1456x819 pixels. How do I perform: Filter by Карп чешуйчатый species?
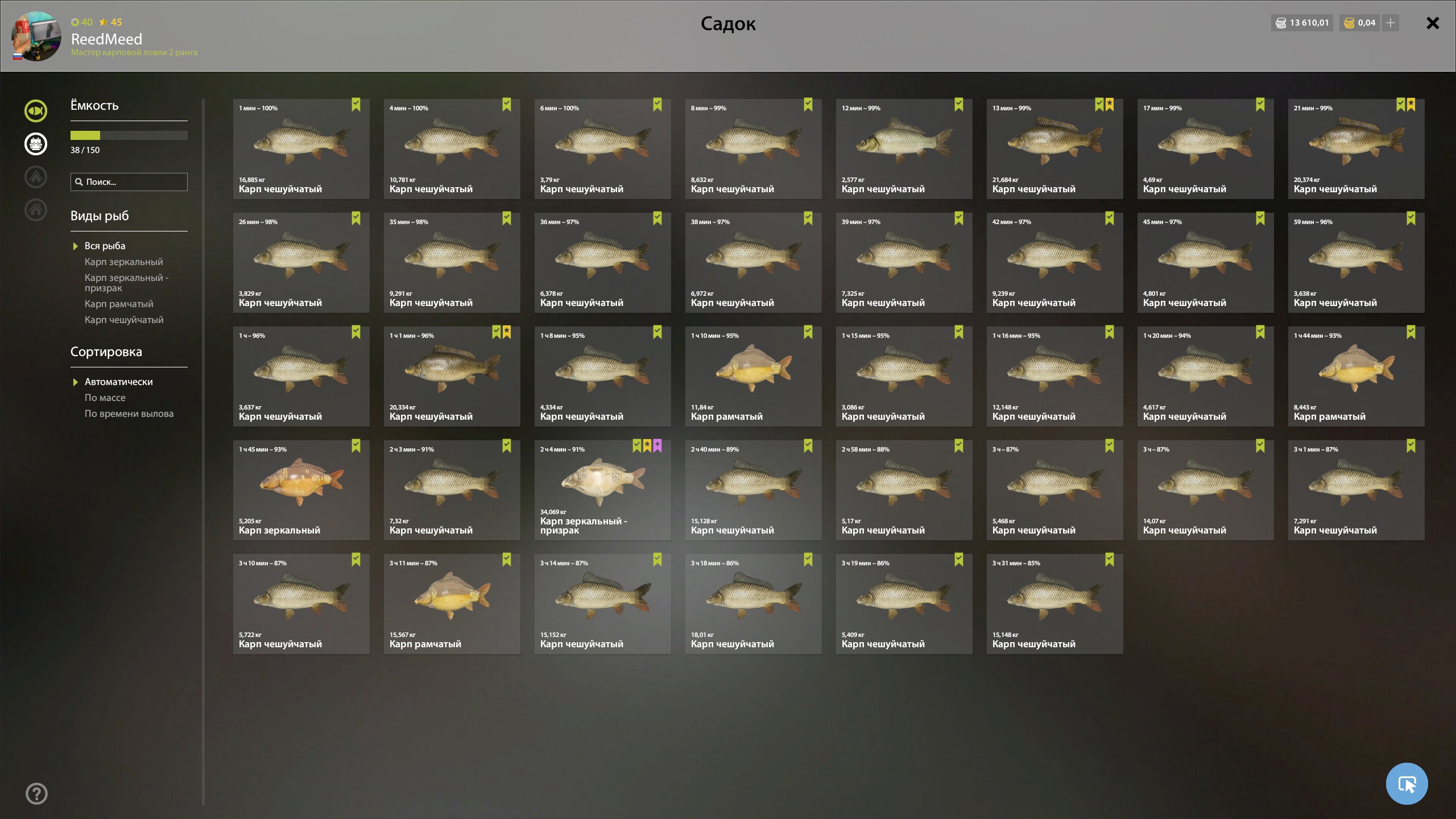[124, 320]
